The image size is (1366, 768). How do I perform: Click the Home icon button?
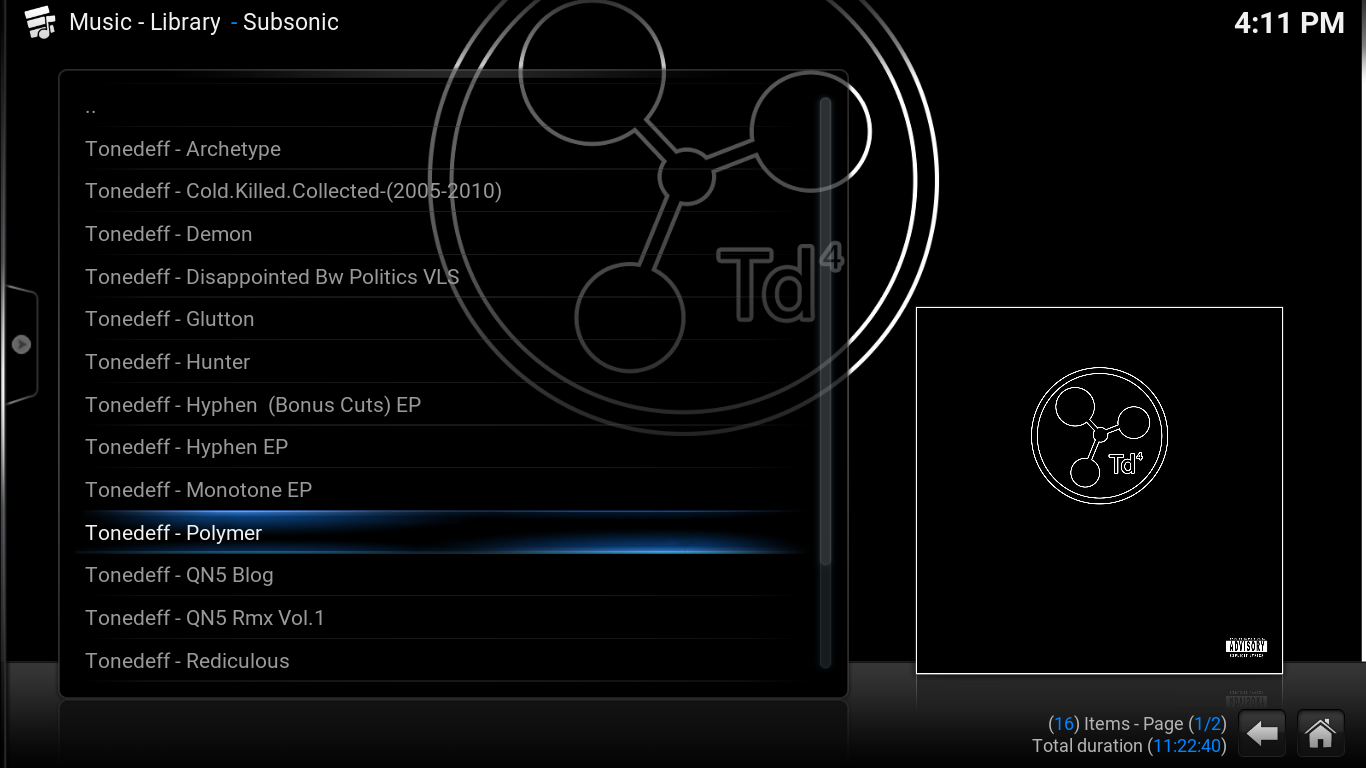[x=1320, y=734]
